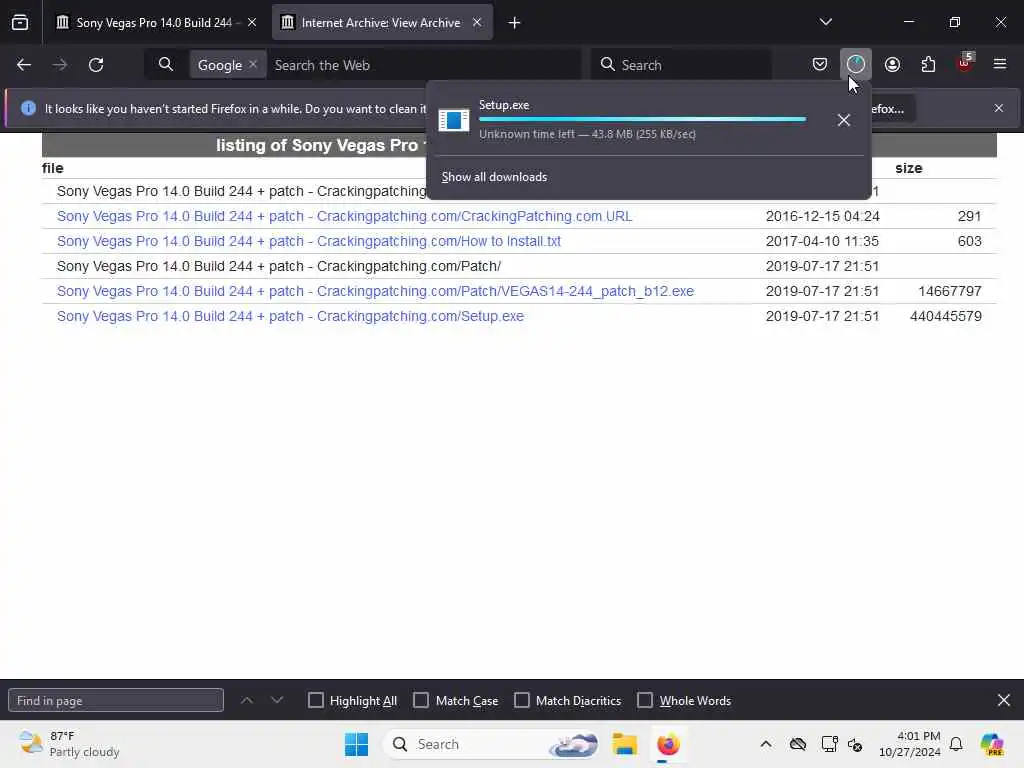Screen dimensions: 1024x768
Task: Click the muted volume tray icon
Action: pyautogui.click(x=855, y=744)
